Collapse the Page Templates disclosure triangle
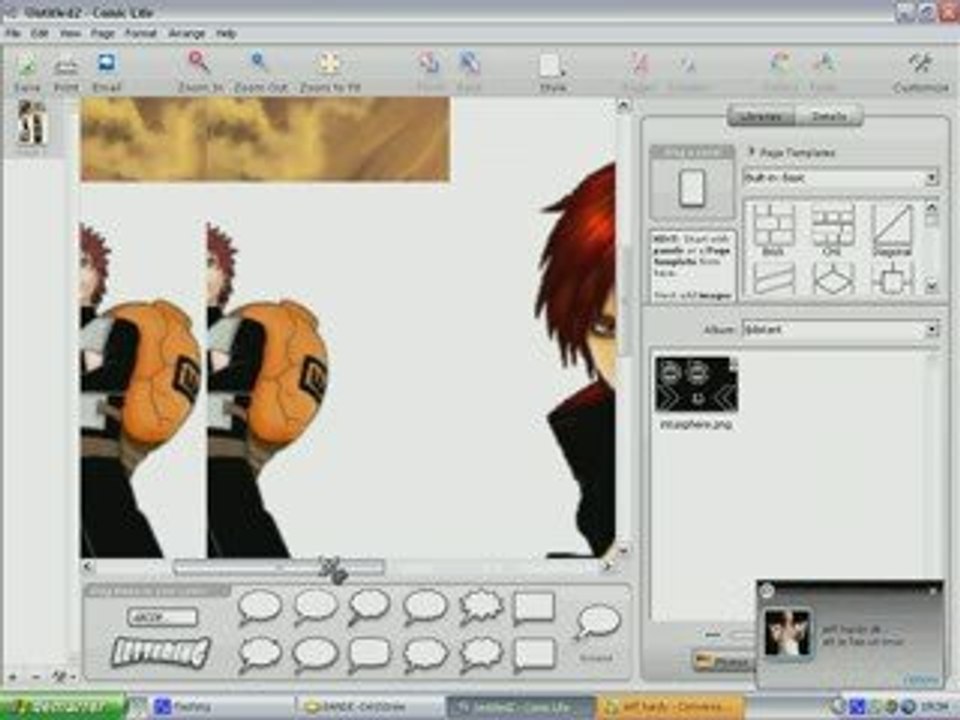Screen dimensions: 960x720 pos(751,151)
